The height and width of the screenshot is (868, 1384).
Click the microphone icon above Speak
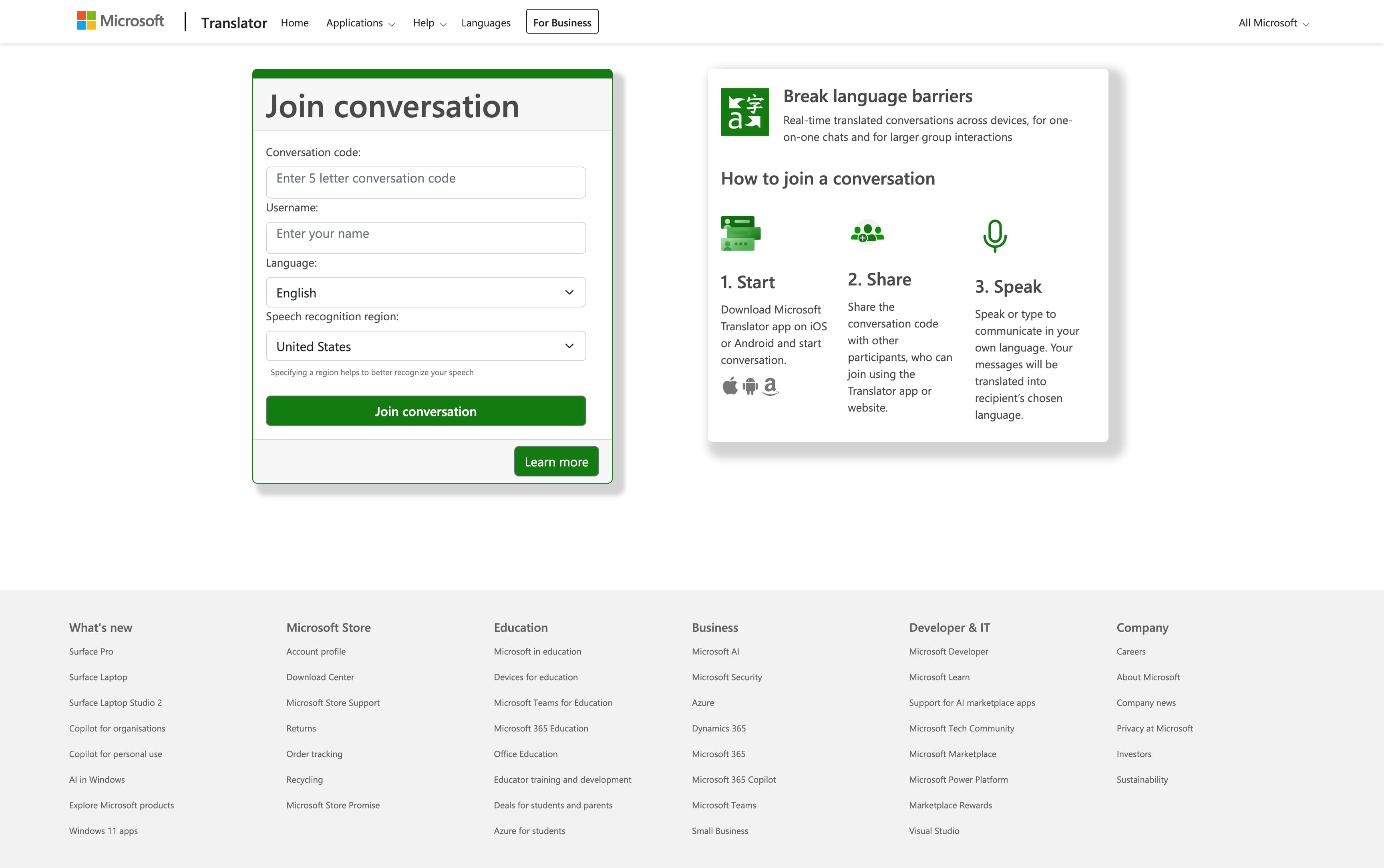click(x=995, y=235)
